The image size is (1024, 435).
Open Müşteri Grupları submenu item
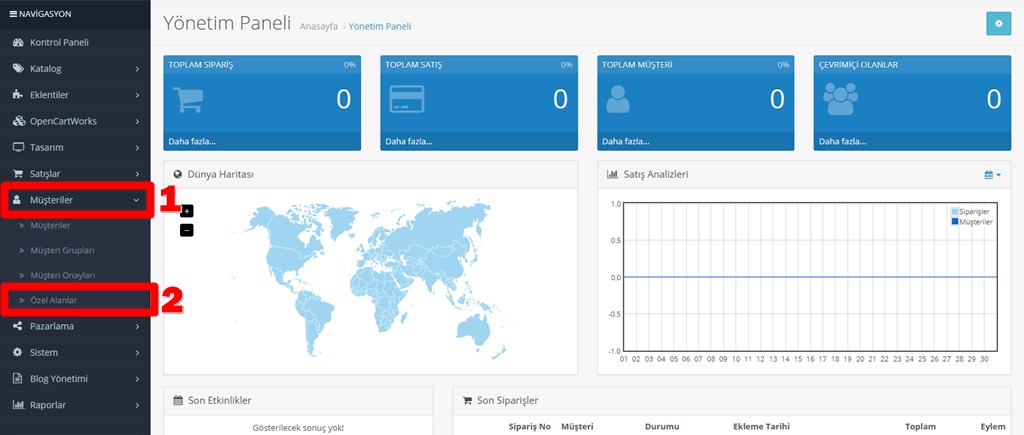click(x=75, y=250)
